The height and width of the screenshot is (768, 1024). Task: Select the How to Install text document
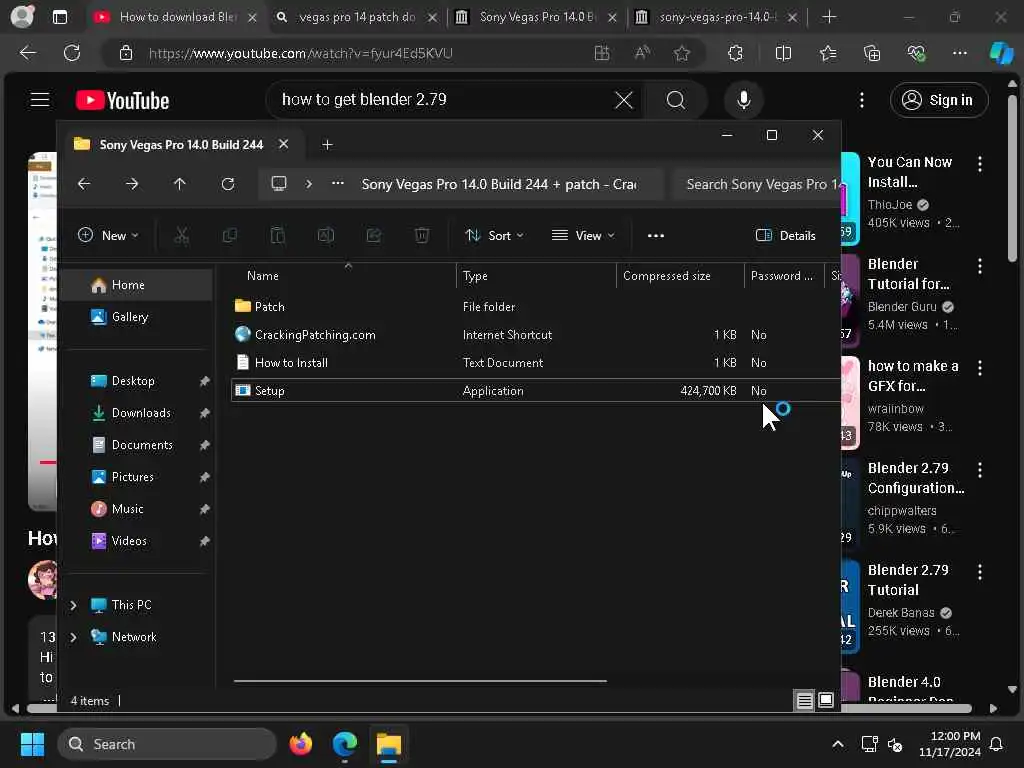pos(536,362)
